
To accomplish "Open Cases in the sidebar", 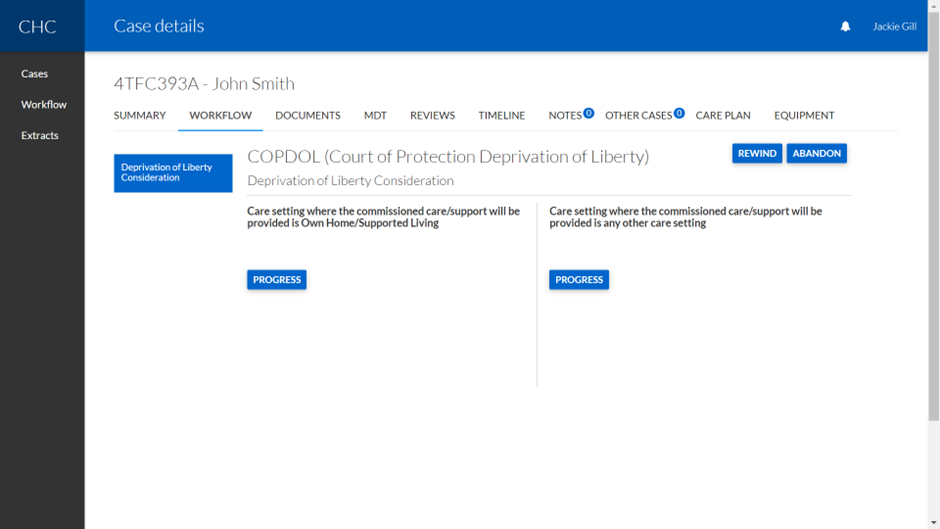I will click(35, 74).
